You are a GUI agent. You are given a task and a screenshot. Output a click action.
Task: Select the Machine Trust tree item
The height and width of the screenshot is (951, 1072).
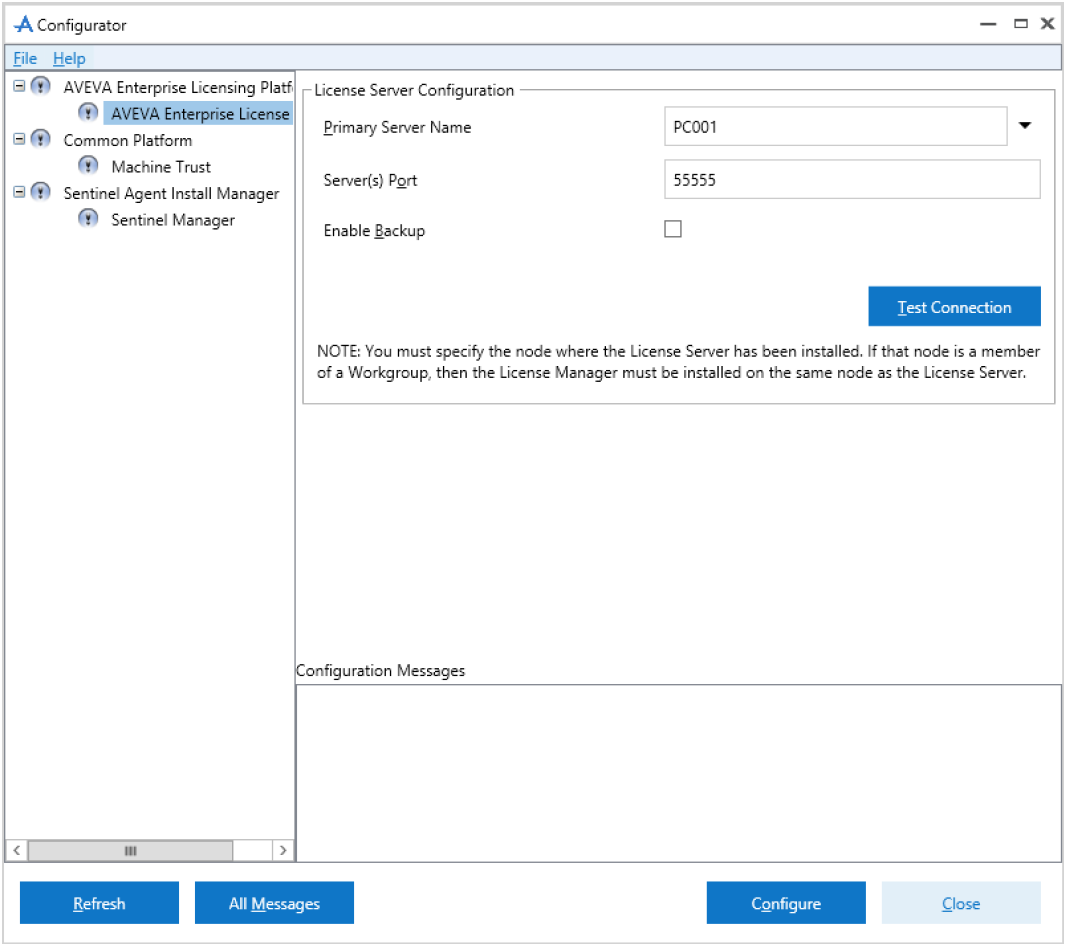(x=161, y=168)
